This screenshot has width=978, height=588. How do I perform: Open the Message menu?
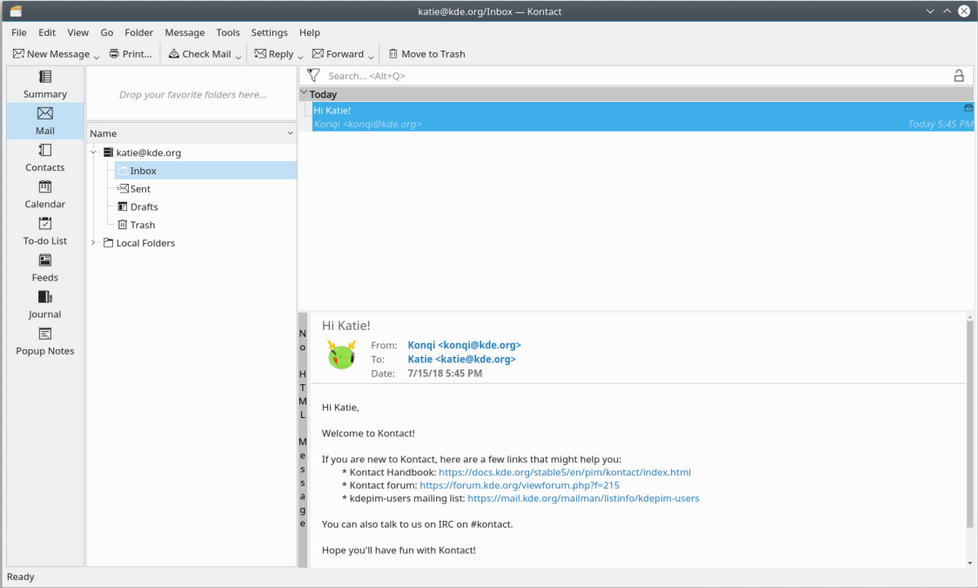(x=185, y=32)
